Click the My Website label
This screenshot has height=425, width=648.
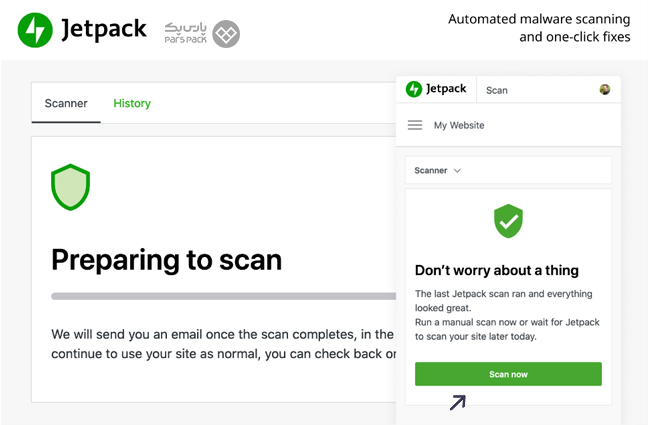(459, 125)
